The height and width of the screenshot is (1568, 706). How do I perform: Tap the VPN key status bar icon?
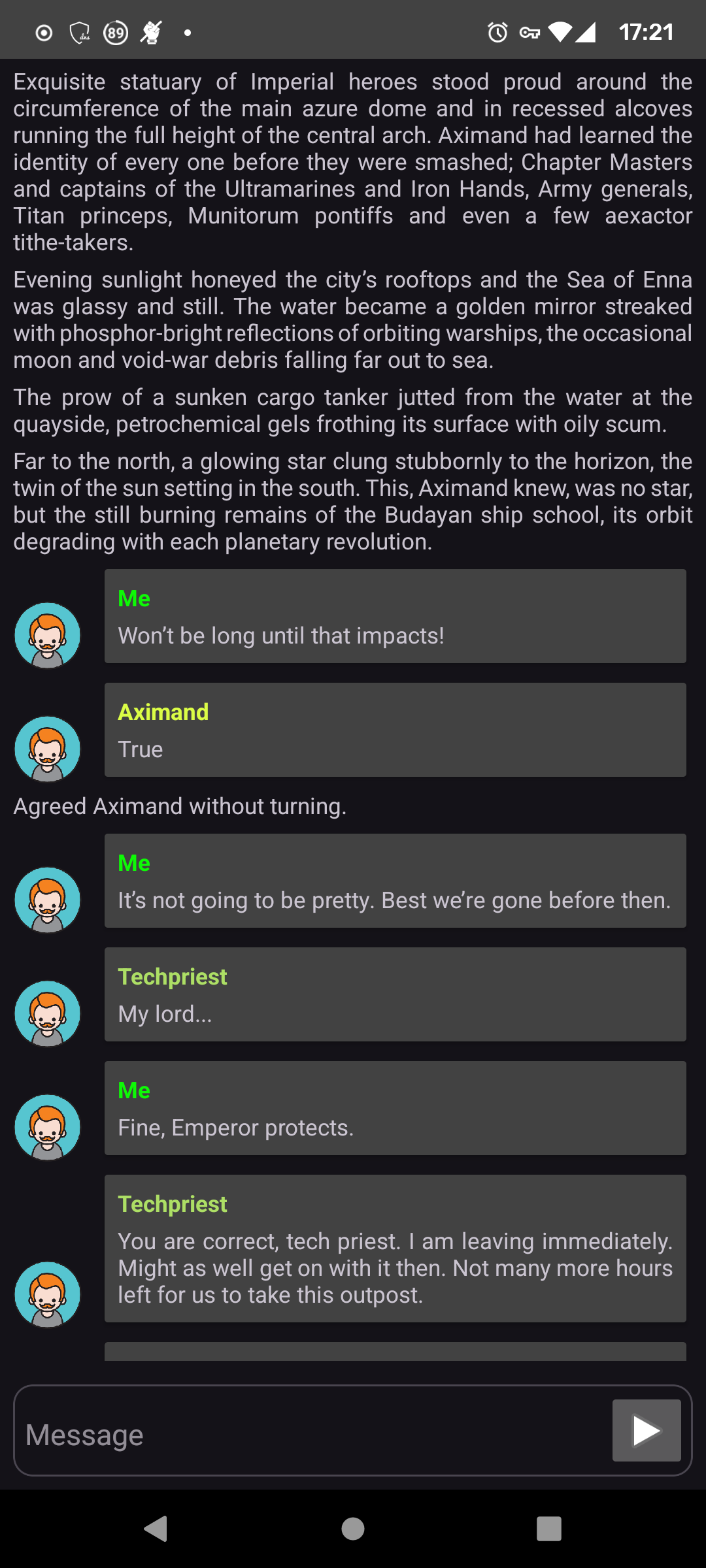530,33
